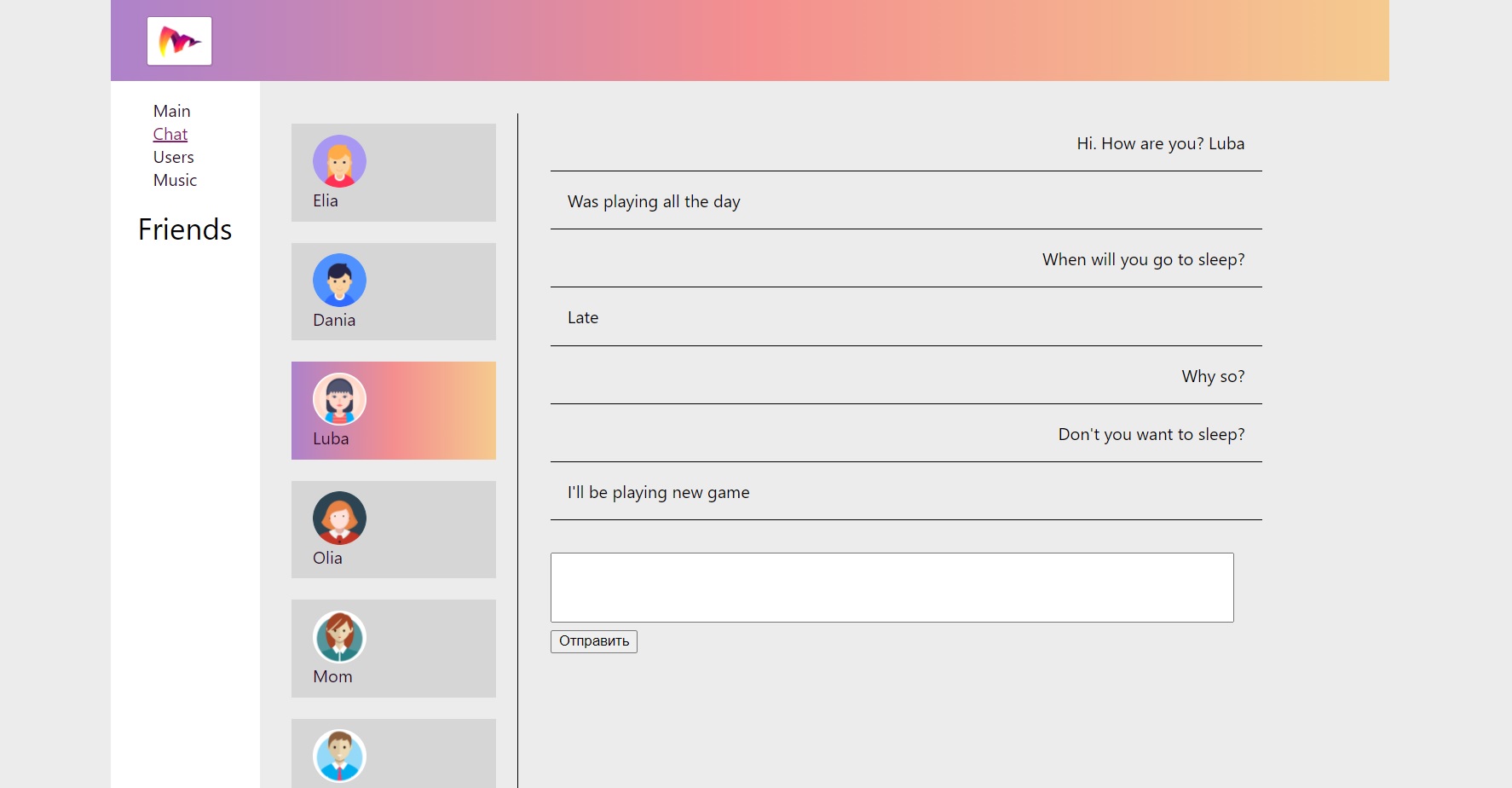Click message 'I'll be playing new game'
1512x788 pixels.
(x=659, y=493)
